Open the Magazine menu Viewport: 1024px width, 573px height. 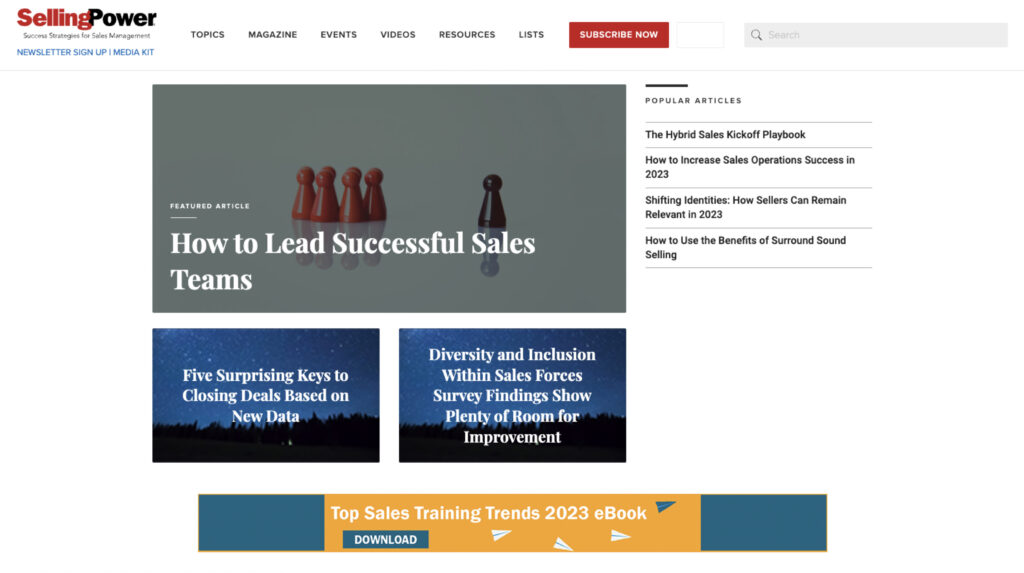pos(272,35)
